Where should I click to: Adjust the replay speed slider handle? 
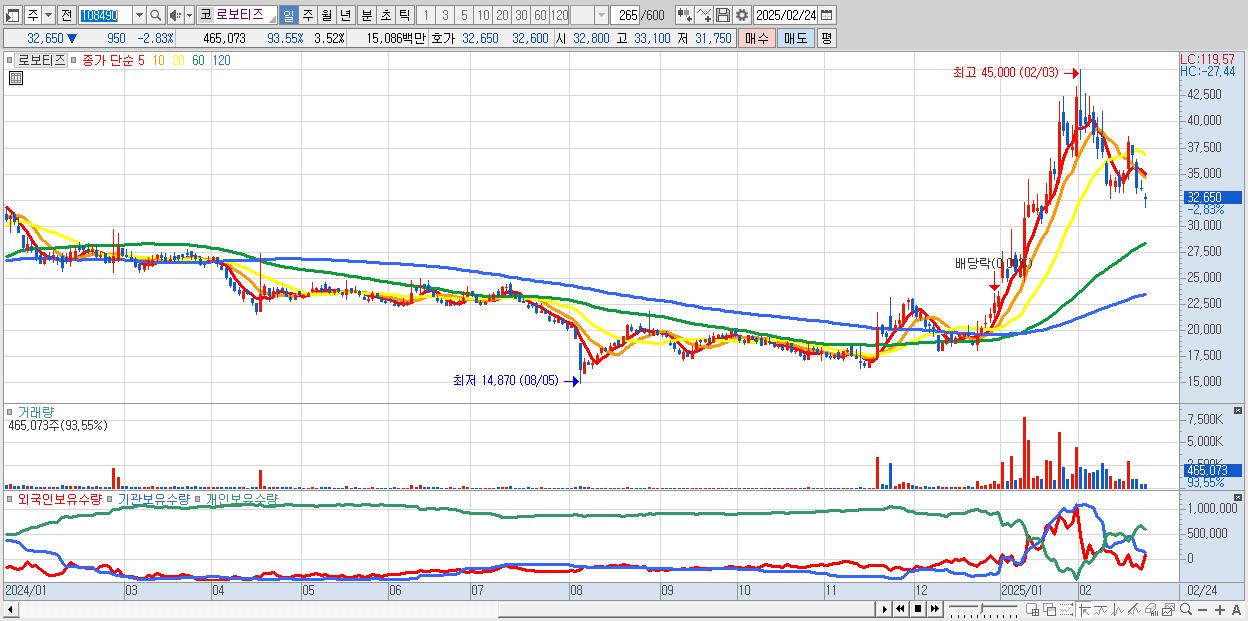click(981, 609)
